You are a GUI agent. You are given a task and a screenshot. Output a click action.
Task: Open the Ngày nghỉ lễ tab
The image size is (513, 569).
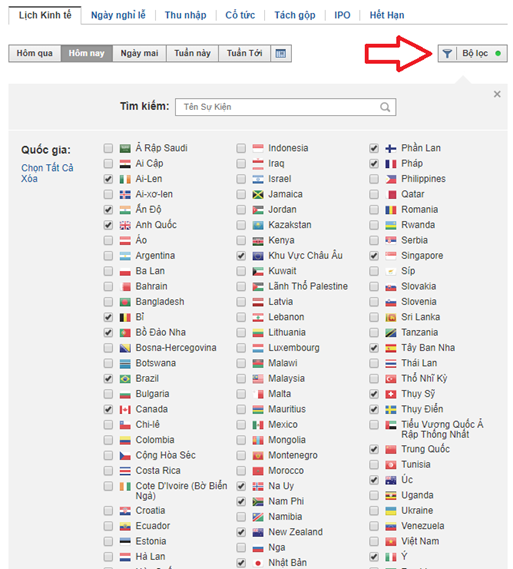coord(118,15)
